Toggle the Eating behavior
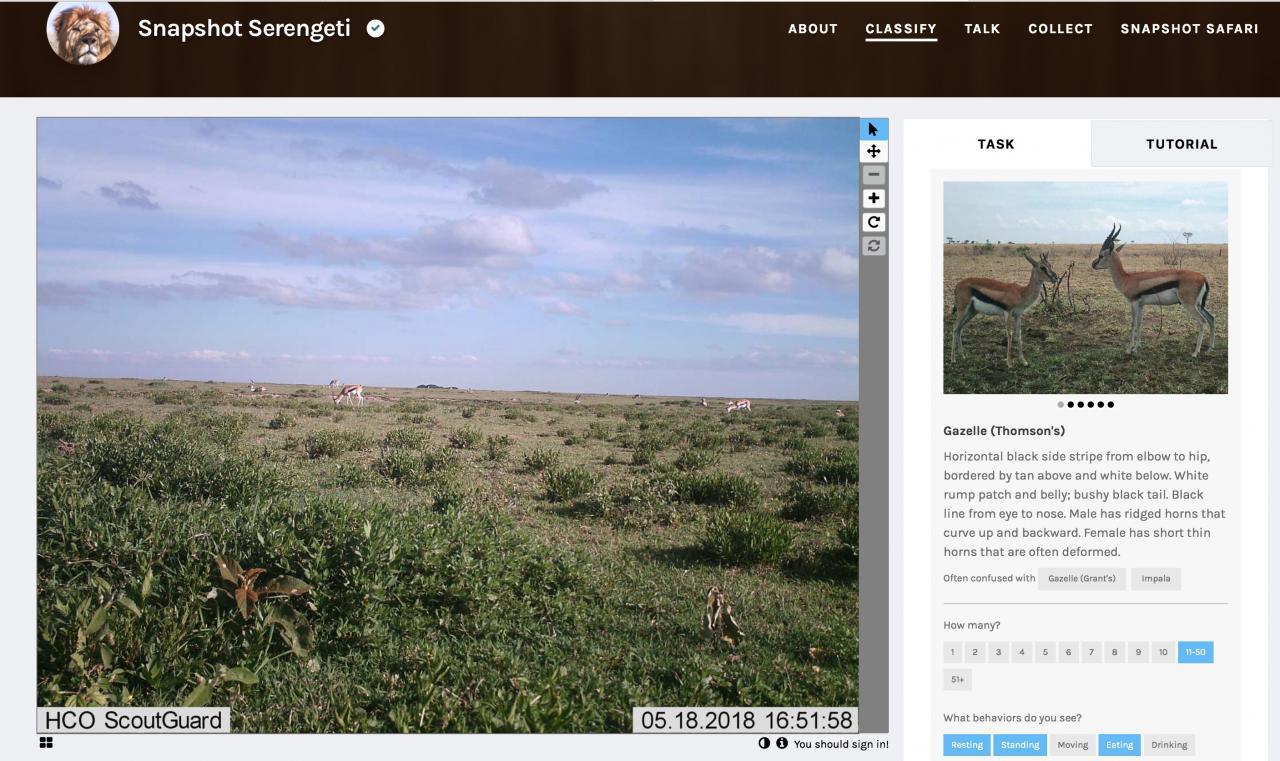This screenshot has height=761, width=1280. 1120,745
